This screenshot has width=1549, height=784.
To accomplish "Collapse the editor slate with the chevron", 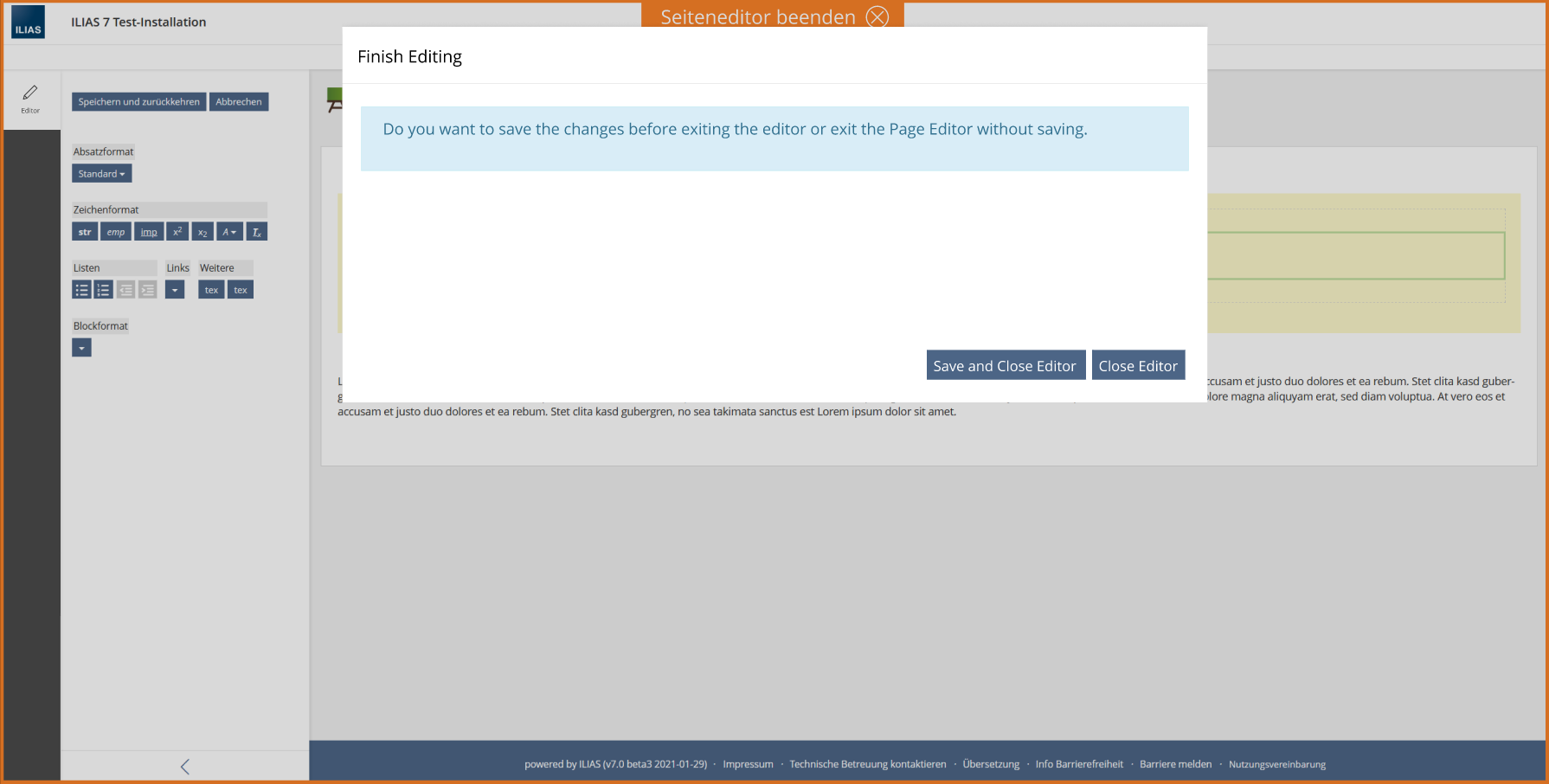I will pyautogui.click(x=185, y=767).
